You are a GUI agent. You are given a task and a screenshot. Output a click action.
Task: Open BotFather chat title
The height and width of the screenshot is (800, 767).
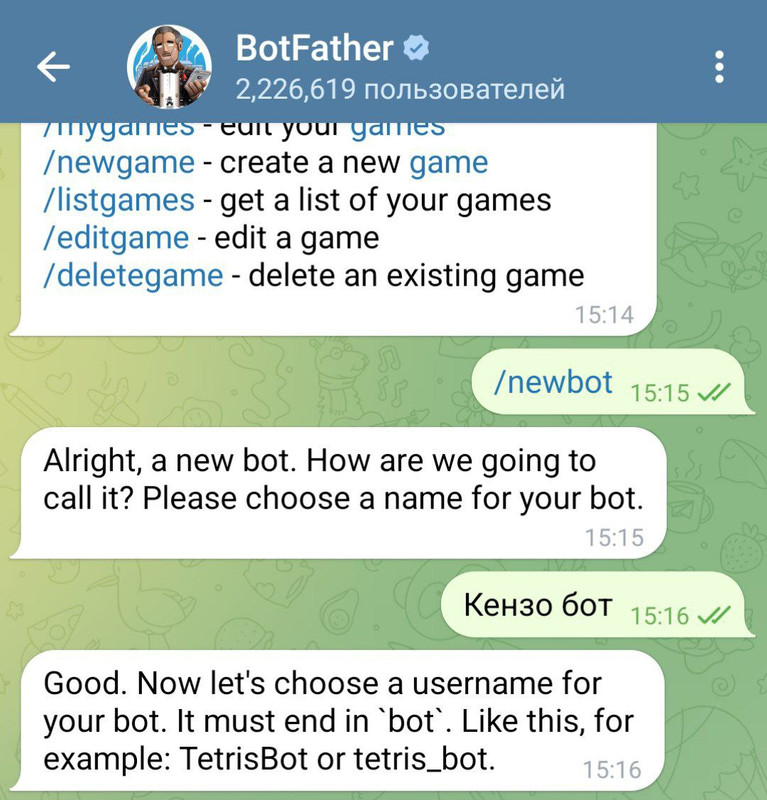[314, 48]
